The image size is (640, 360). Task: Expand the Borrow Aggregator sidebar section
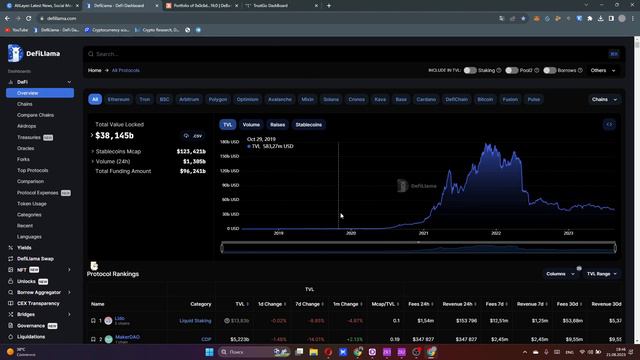(69, 292)
